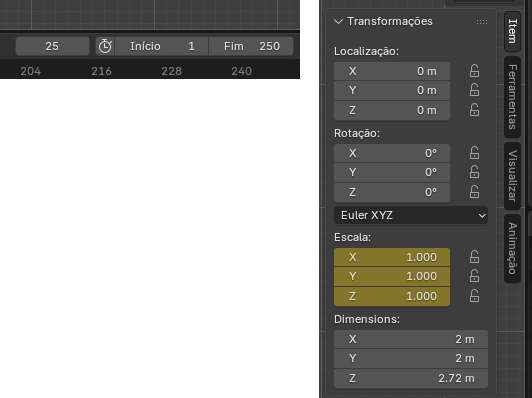The image size is (532, 398).
Task: Click the Início start frame field
Action: pos(162,46)
